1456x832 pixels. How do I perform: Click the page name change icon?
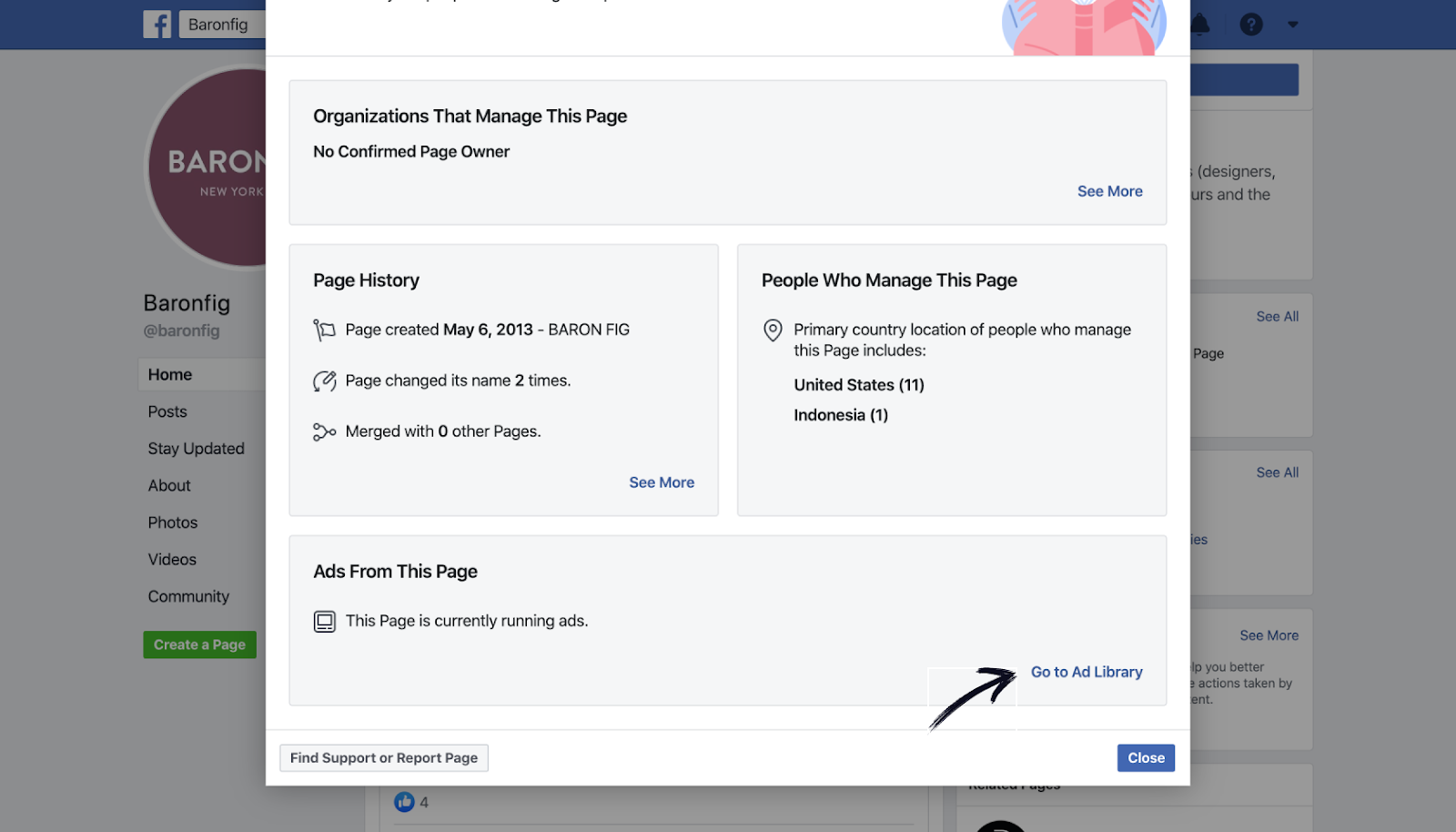click(x=324, y=380)
